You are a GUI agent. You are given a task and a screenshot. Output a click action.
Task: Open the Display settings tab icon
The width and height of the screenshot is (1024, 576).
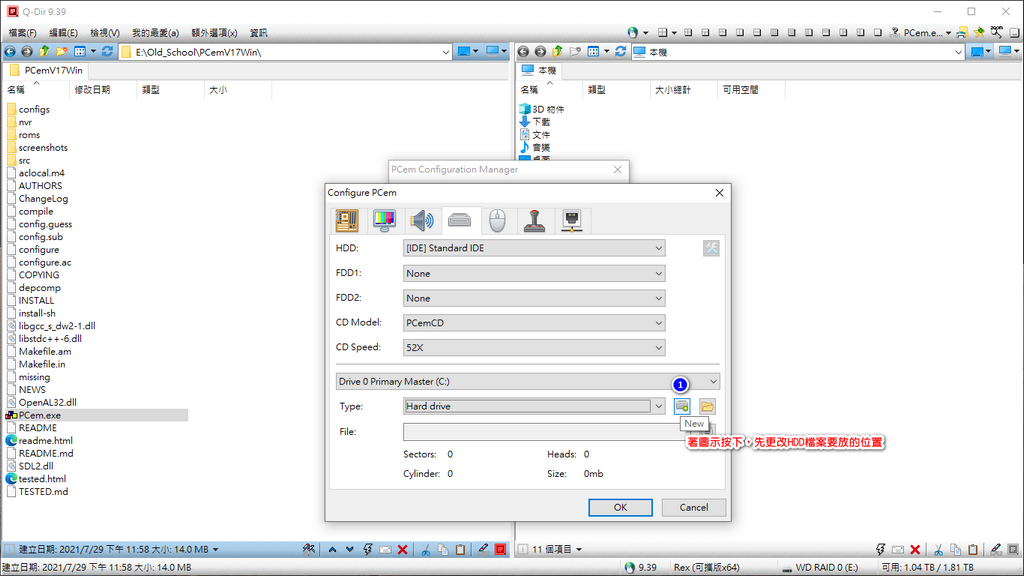coord(384,221)
